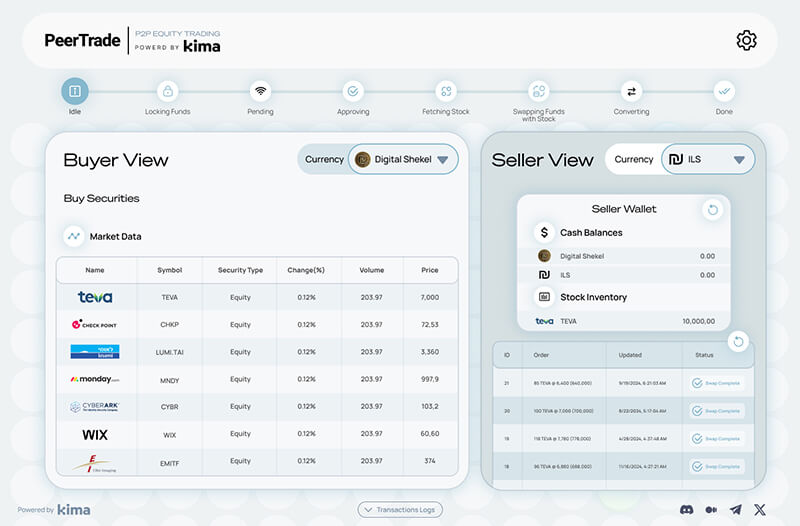Screen dimensions: 800x526
Task: Select the CHKP symbol cell
Action: (170, 324)
